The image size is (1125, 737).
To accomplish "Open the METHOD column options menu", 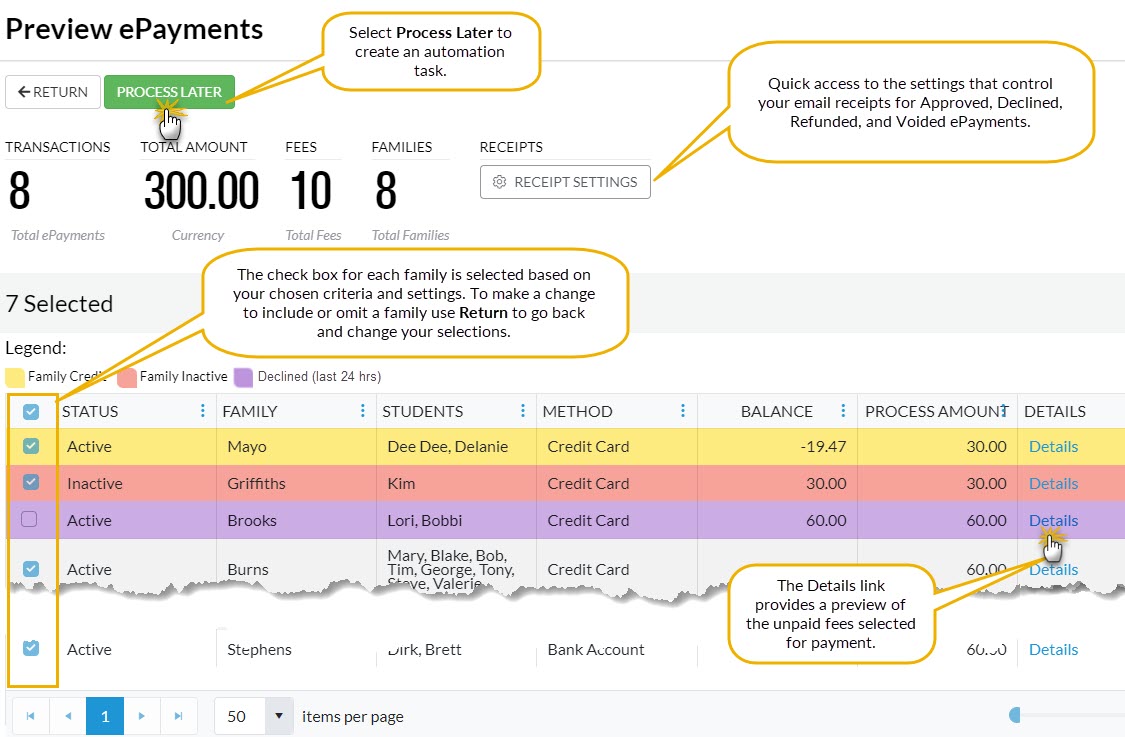I will 684,411.
